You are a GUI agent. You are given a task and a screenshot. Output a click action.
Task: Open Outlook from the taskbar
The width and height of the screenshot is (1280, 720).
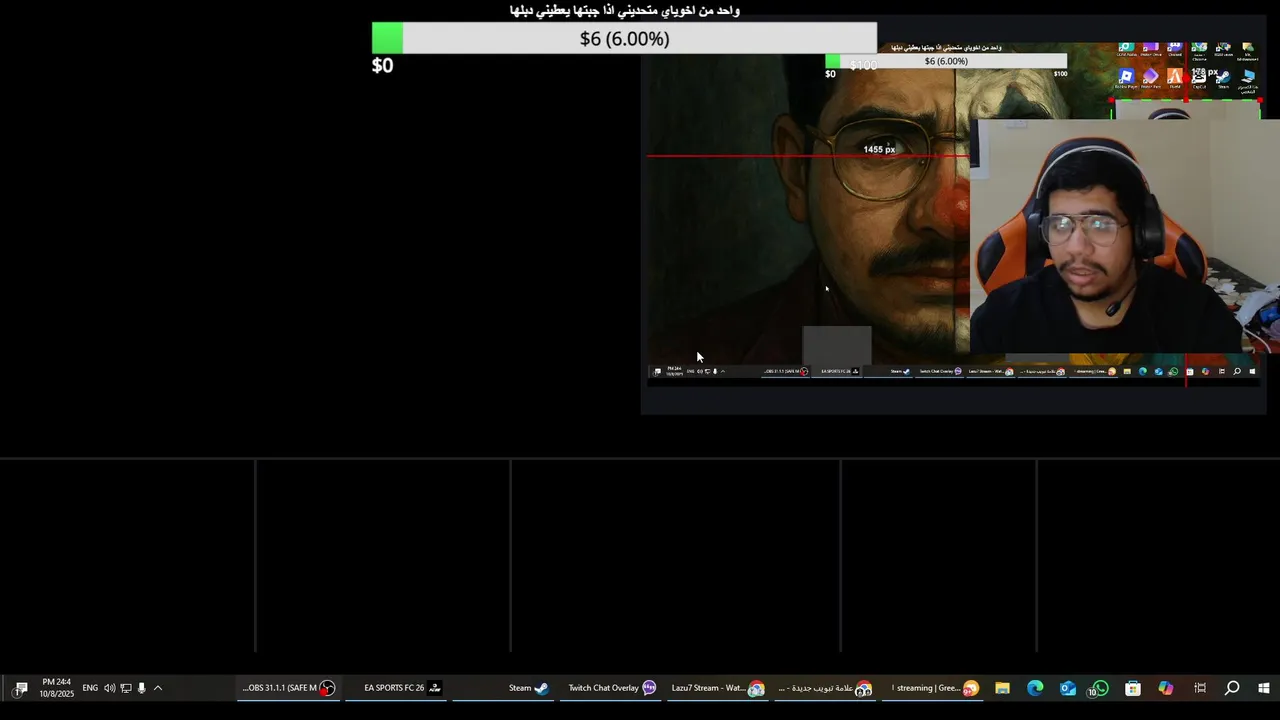pos(1068,688)
